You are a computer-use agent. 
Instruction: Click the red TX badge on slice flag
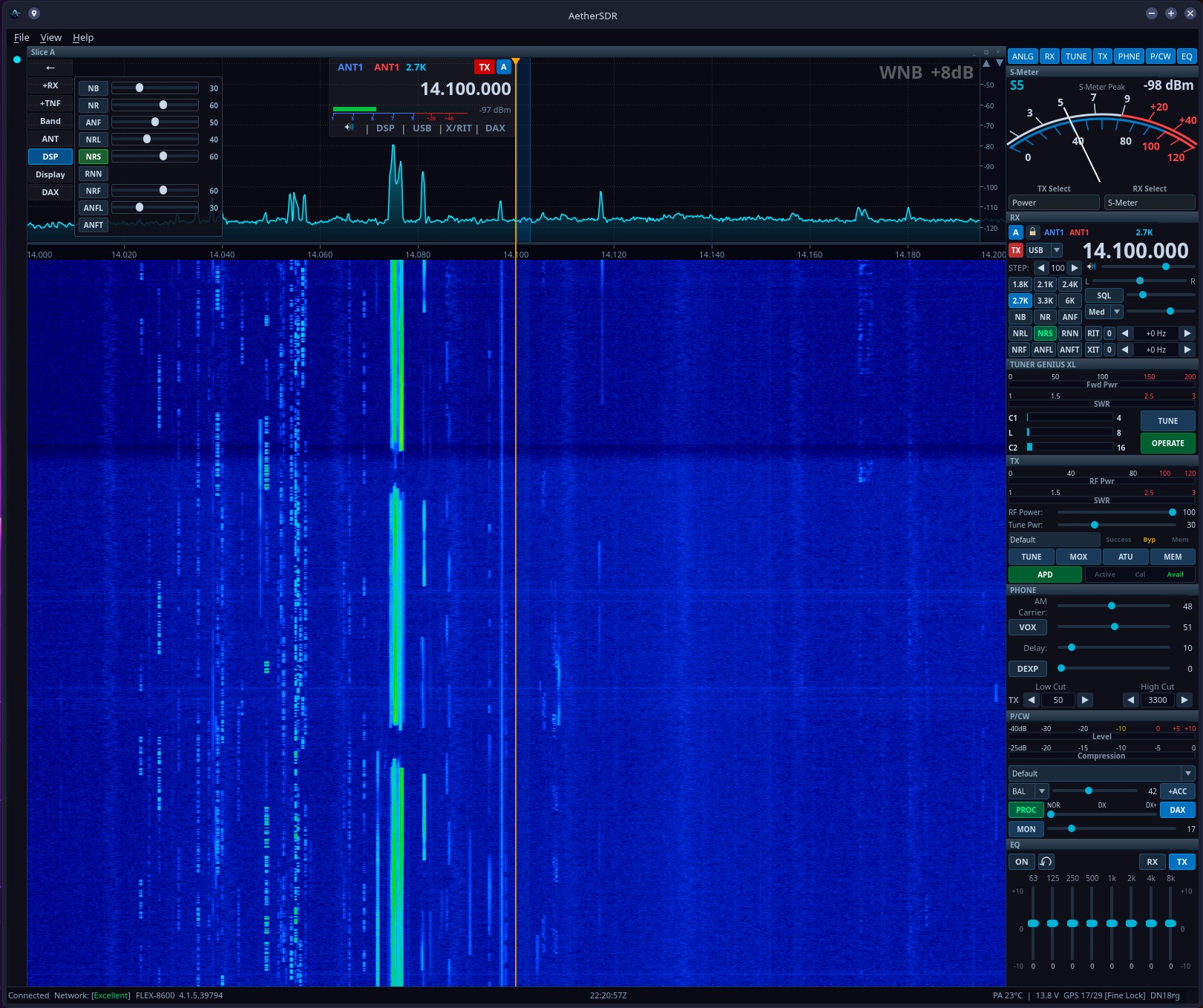[x=484, y=67]
